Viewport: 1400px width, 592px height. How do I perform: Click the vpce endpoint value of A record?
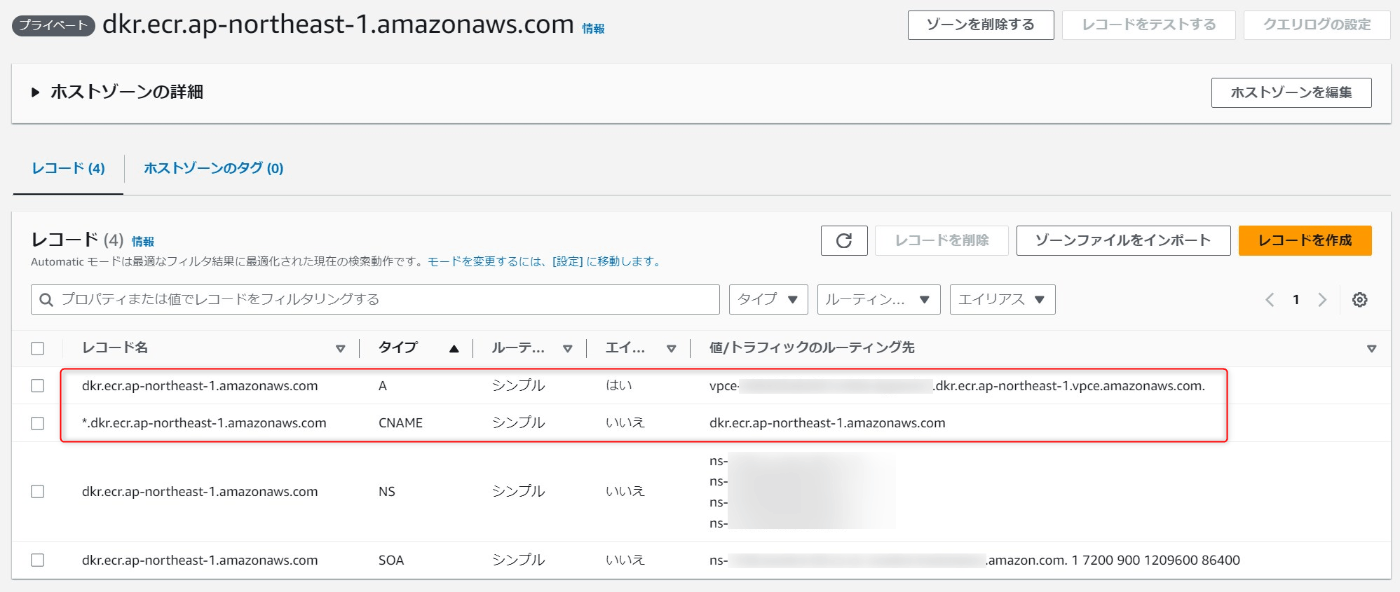[x=957, y=385]
